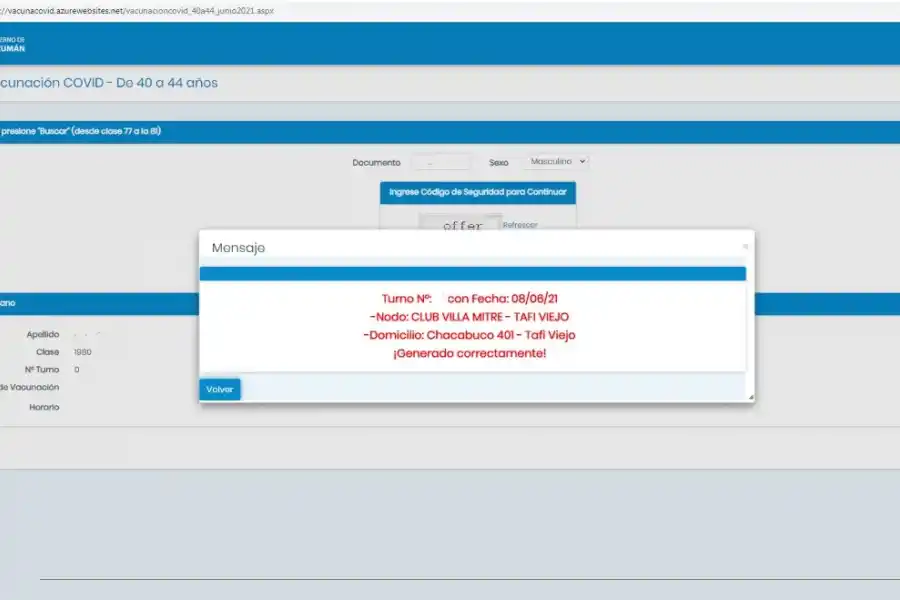The height and width of the screenshot is (600, 900).
Task: Open the Sexo dropdown showing Masculino
Action: coord(558,161)
